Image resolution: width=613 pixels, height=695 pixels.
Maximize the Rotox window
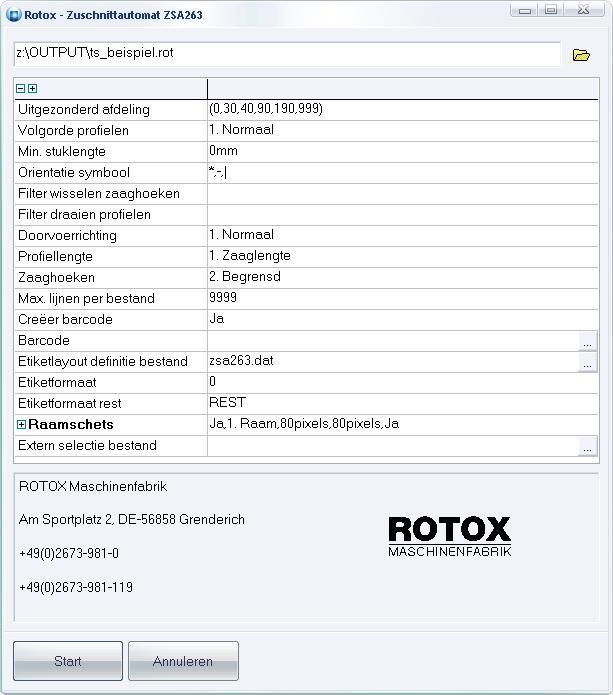click(x=551, y=10)
